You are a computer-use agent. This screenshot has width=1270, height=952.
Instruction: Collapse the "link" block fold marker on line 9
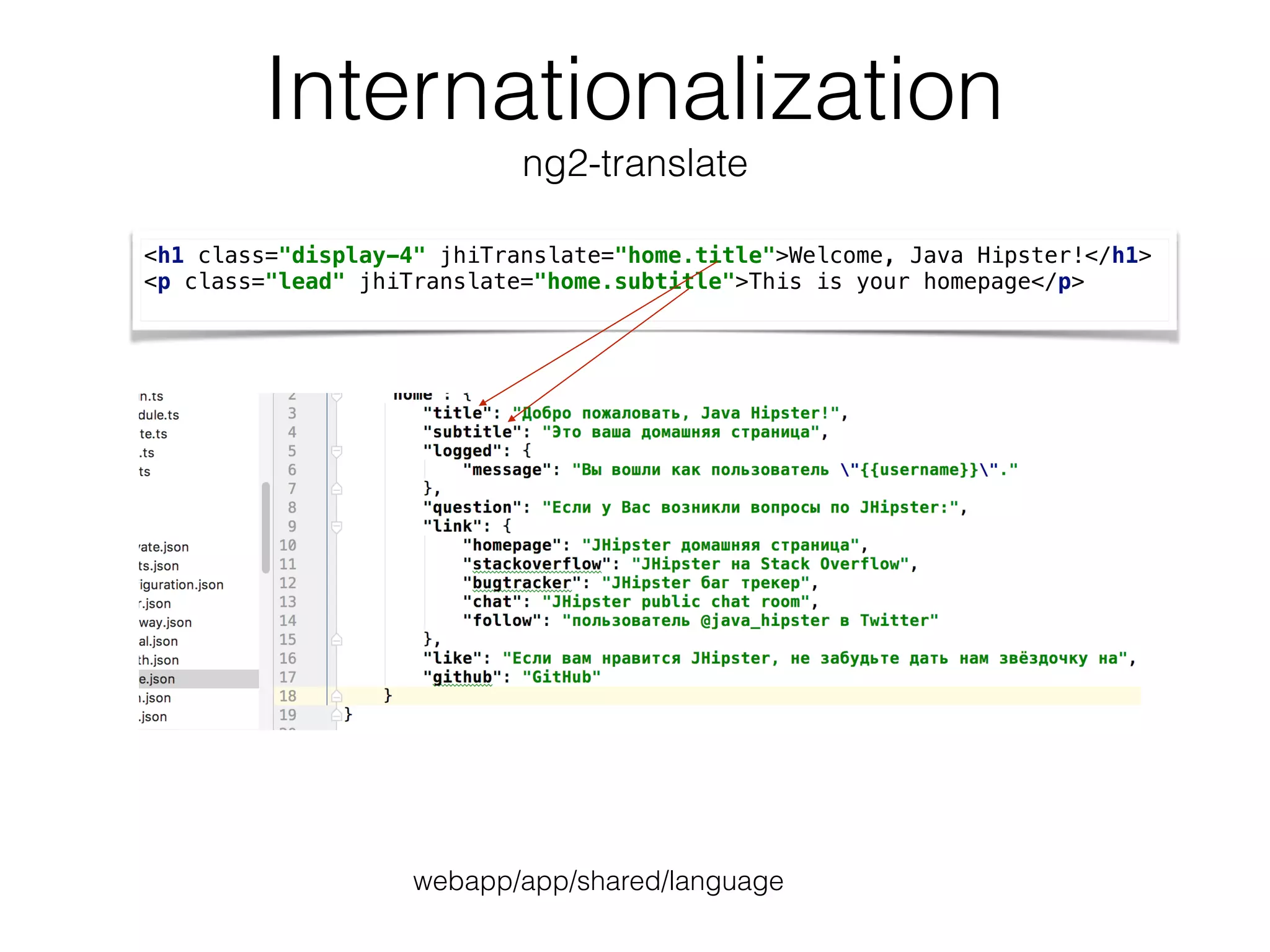click(x=337, y=527)
